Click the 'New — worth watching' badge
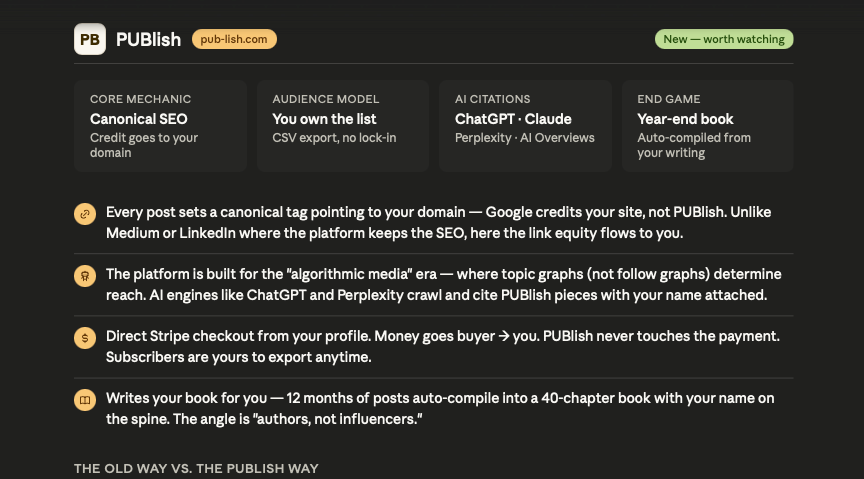Viewport: 864px width, 479px height. [724, 39]
